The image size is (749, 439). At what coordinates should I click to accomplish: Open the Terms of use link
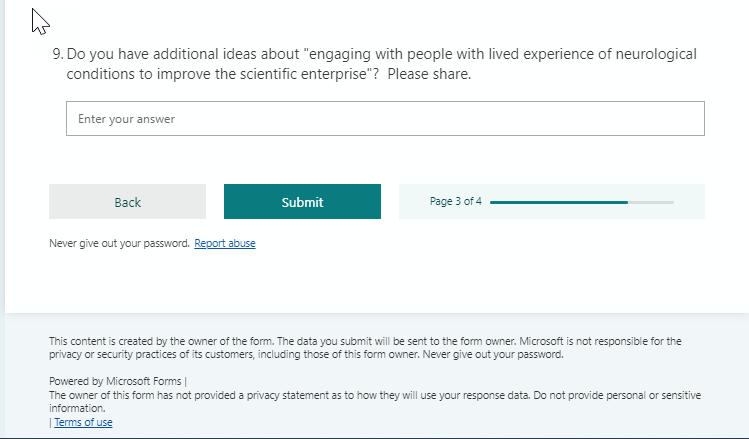point(83,422)
